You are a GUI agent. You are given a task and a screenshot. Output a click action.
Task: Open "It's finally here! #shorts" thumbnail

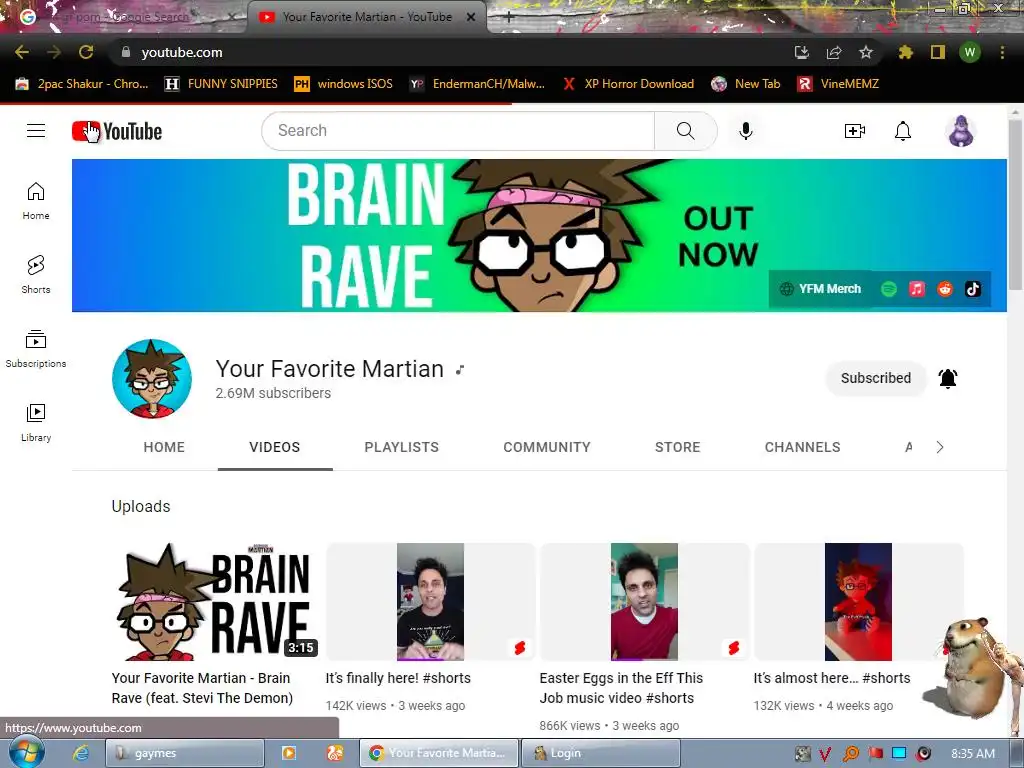click(430, 601)
